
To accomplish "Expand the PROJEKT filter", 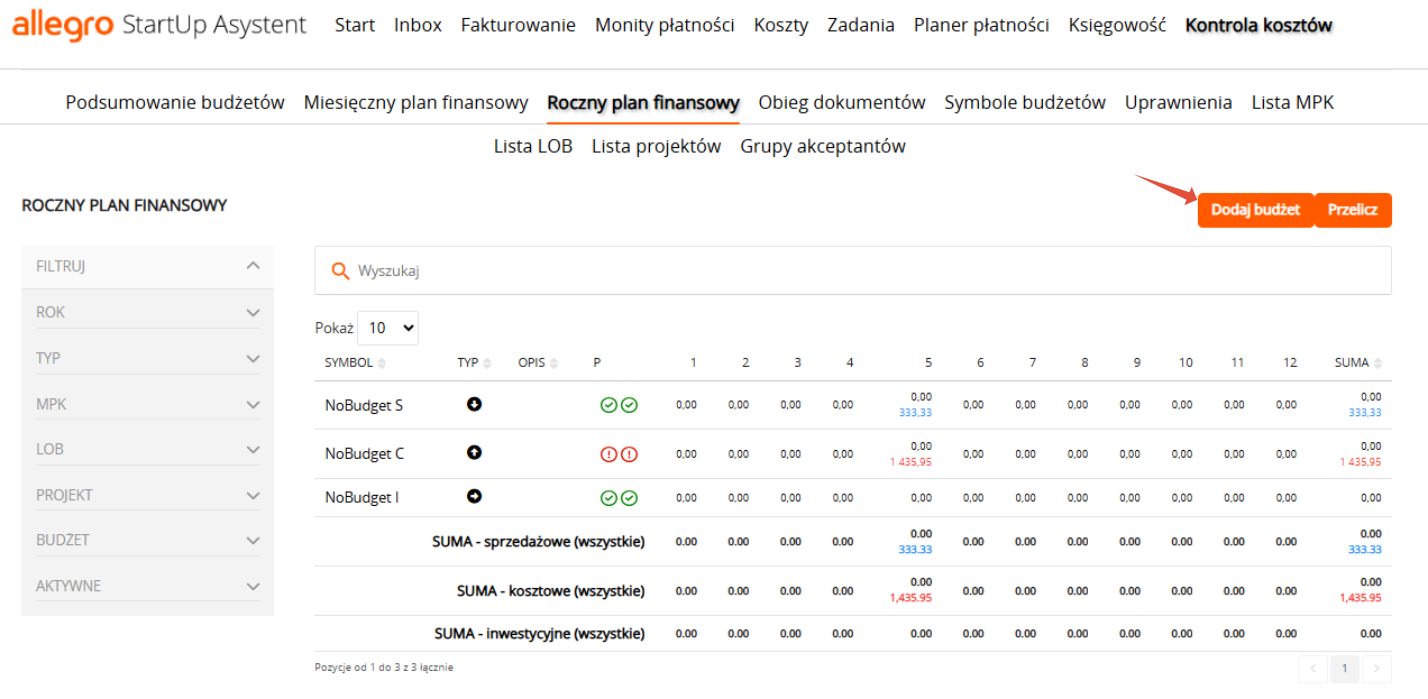I will [x=253, y=495].
